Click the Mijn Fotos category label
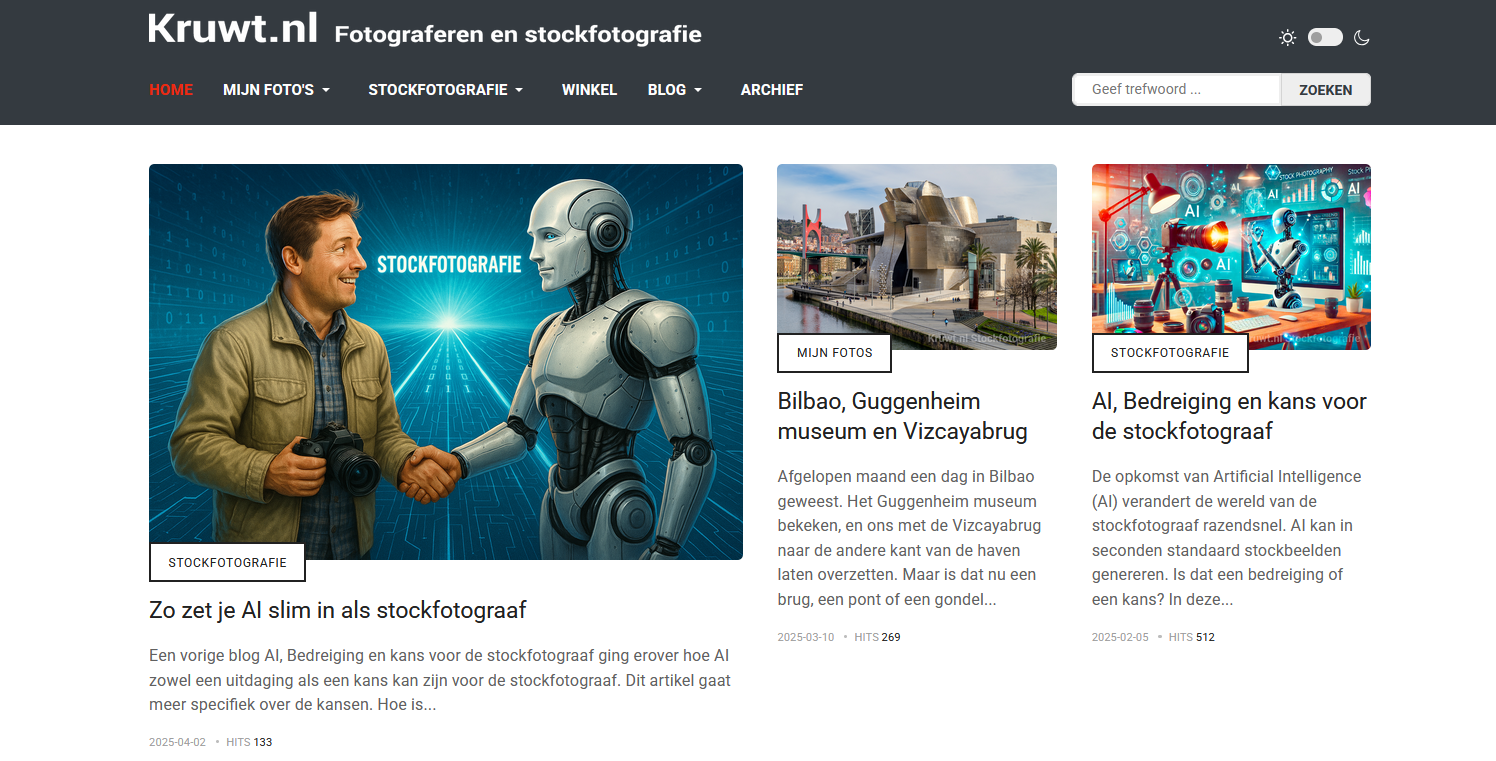The height and width of the screenshot is (761, 1496). point(835,353)
